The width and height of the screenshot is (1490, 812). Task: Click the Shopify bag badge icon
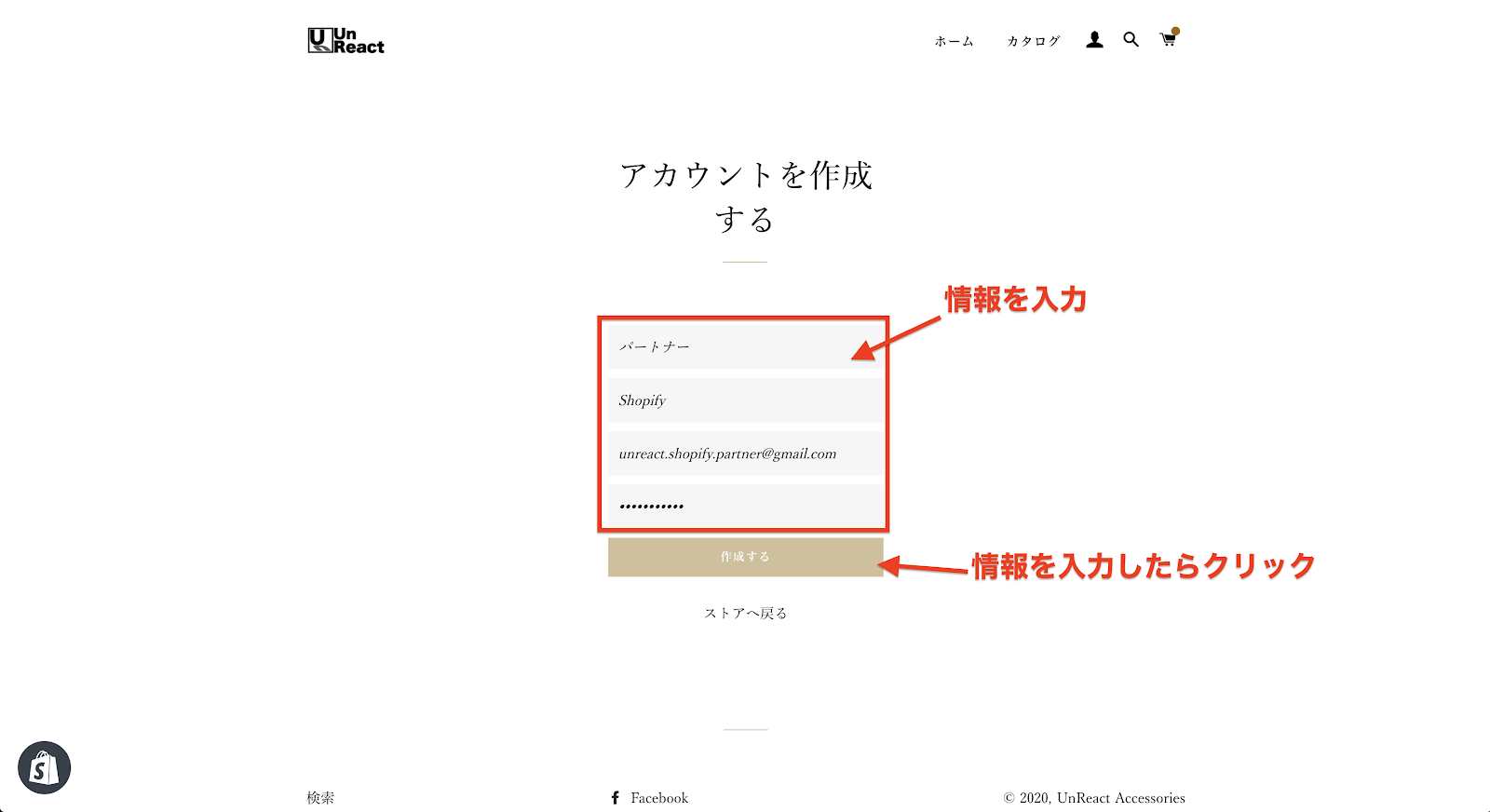click(x=44, y=768)
